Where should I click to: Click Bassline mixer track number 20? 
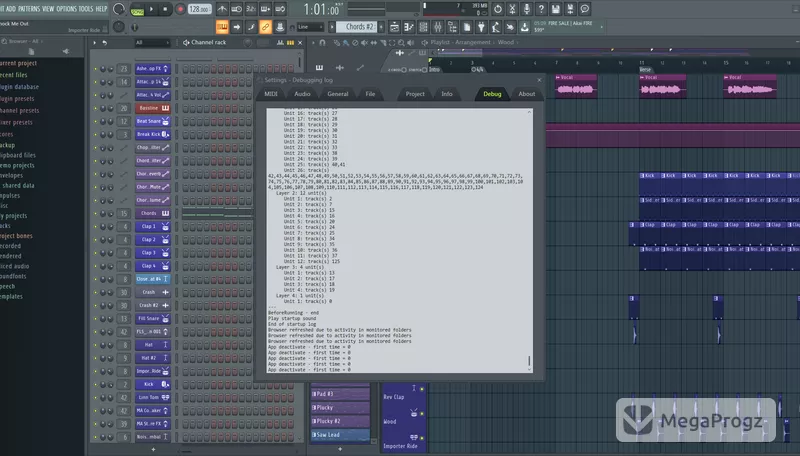tap(124, 108)
